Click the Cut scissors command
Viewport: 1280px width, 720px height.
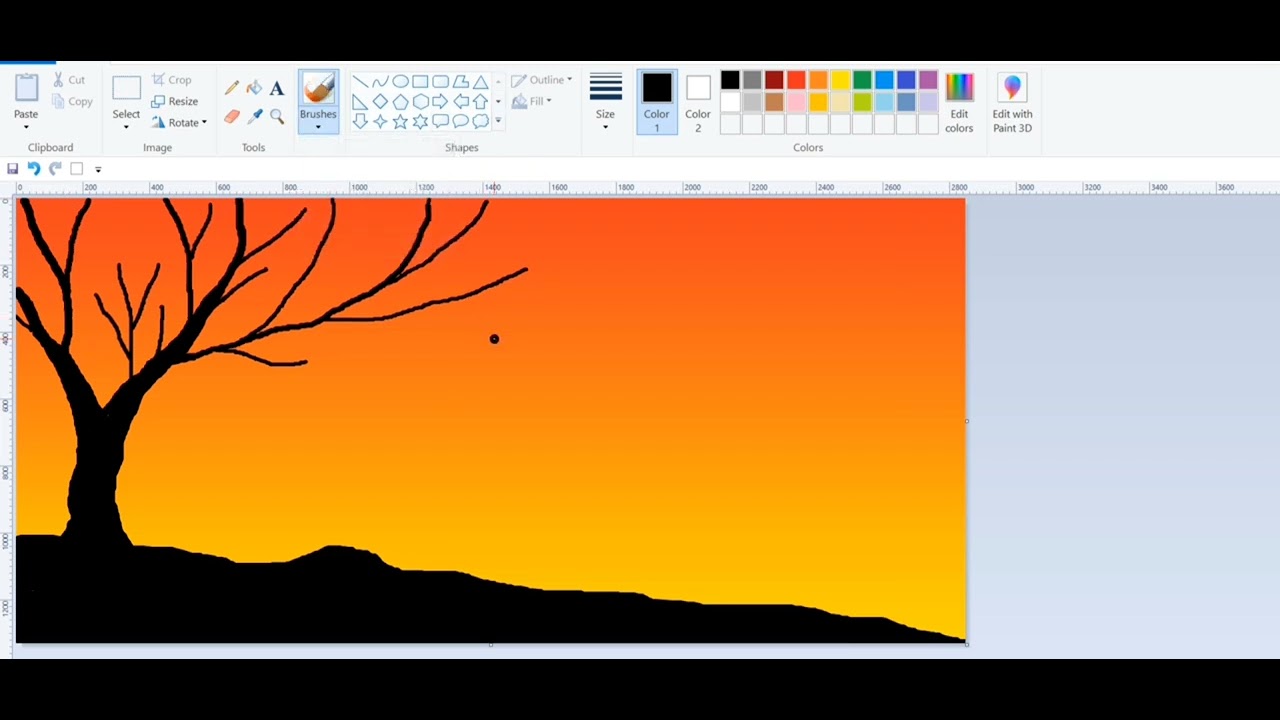pyautogui.click(x=69, y=80)
